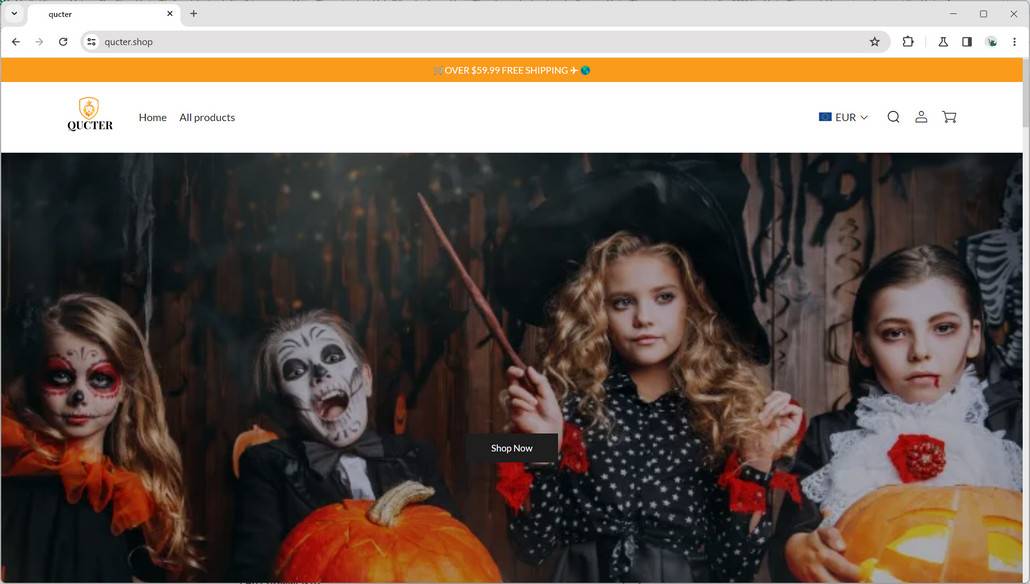Reload the current page
The height and width of the screenshot is (584, 1030).
[63, 41]
